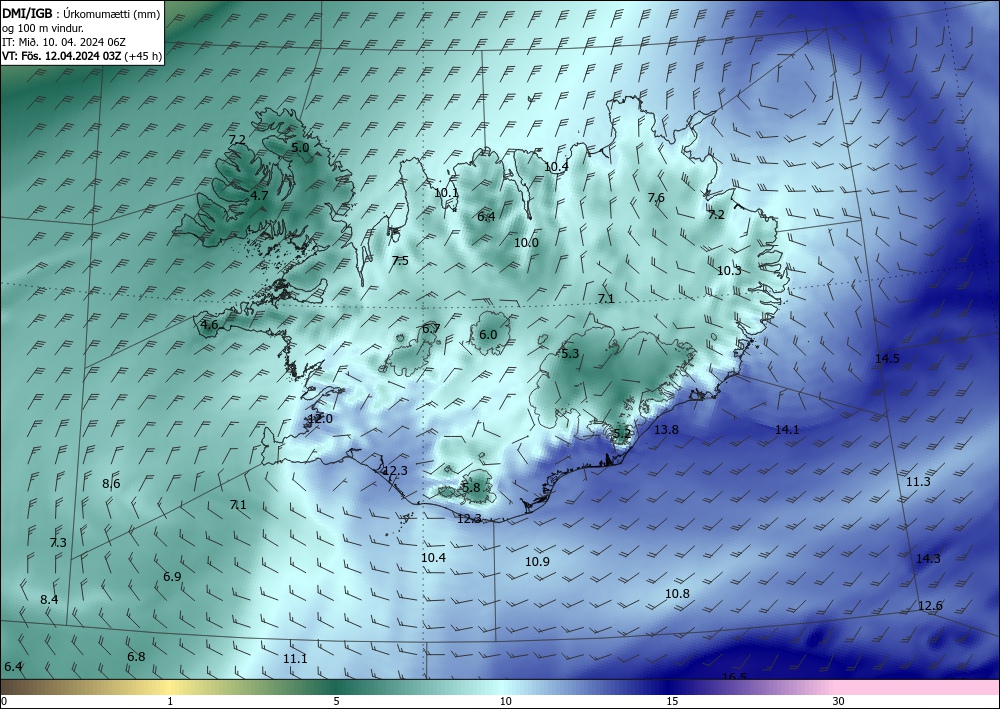The height and width of the screenshot is (709, 1000).
Task: Click the 'IT: Mið. 10. 04. 2024 06Z' line
Action: point(64,42)
